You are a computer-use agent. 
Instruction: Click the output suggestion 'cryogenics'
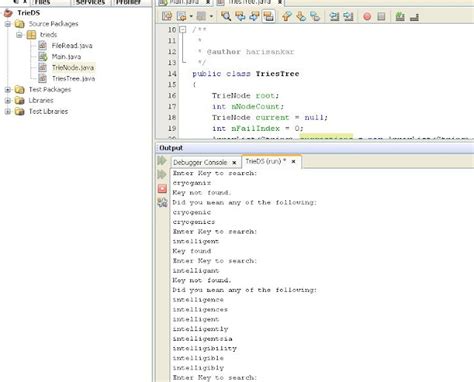pyautogui.click(x=194, y=222)
